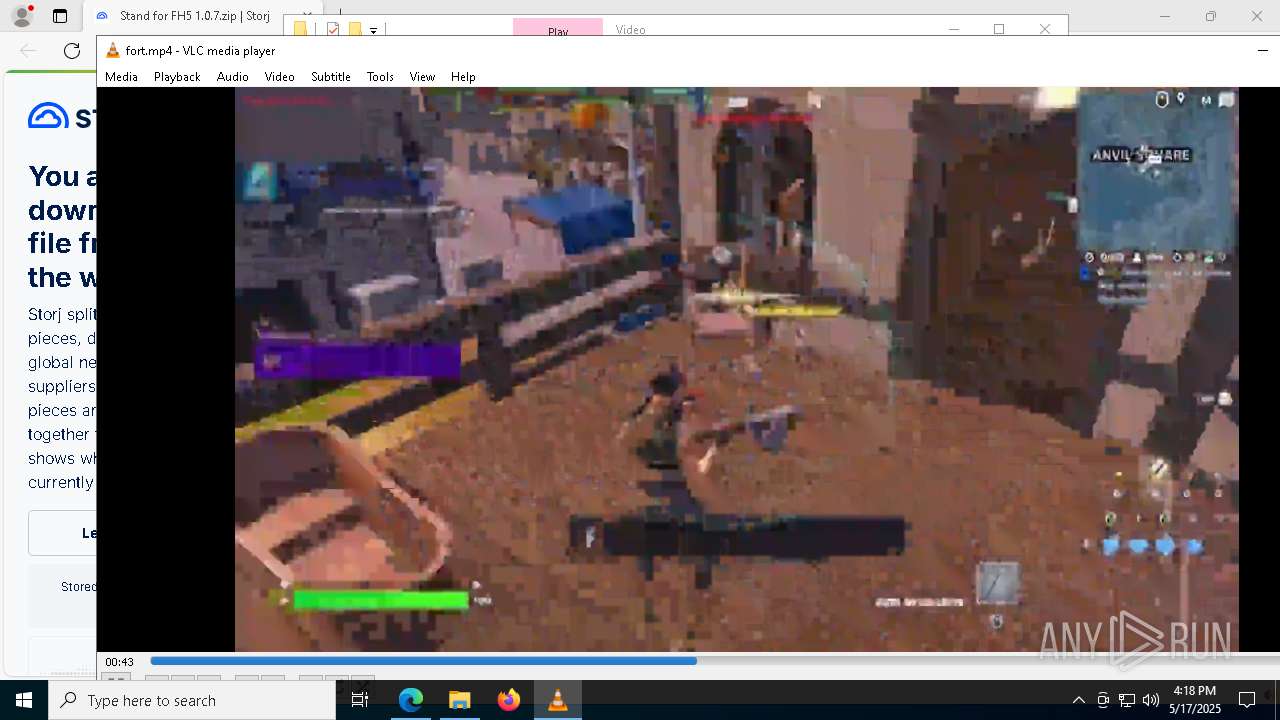1280x720 pixels.
Task: Open Explorer quick access toolbar dropdown arrow
Action: tap(373, 30)
